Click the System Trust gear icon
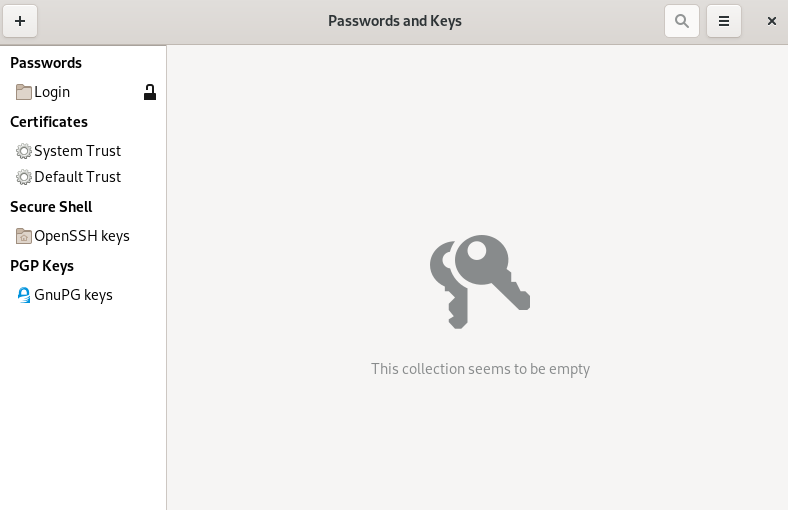Screen dimensions: 788x510 tap(24, 151)
